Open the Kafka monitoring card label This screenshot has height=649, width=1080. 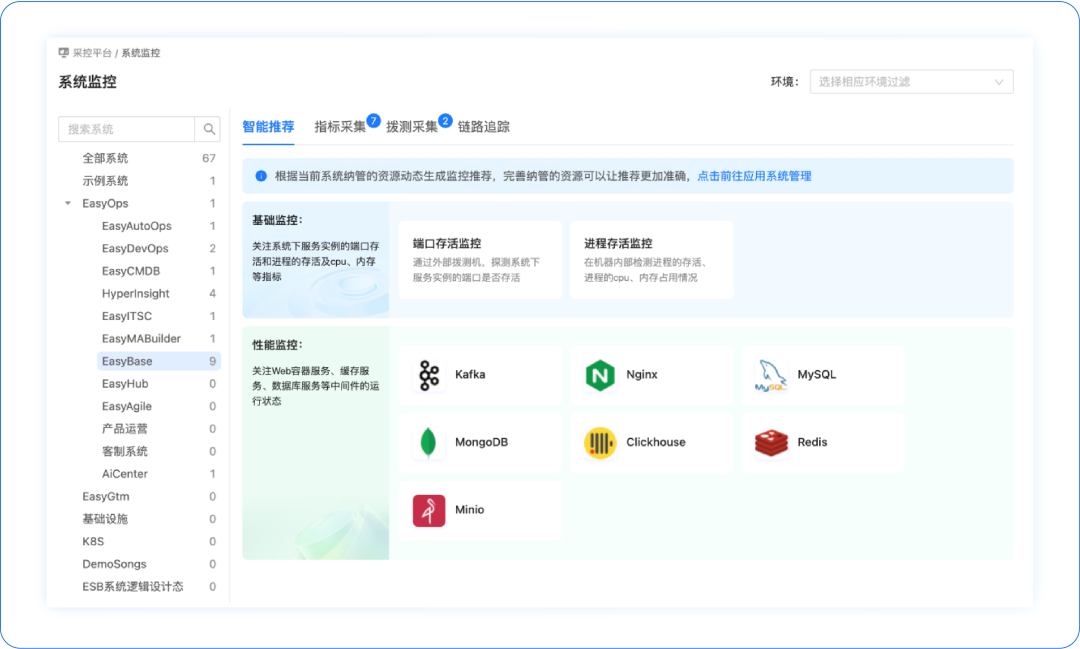click(470, 374)
